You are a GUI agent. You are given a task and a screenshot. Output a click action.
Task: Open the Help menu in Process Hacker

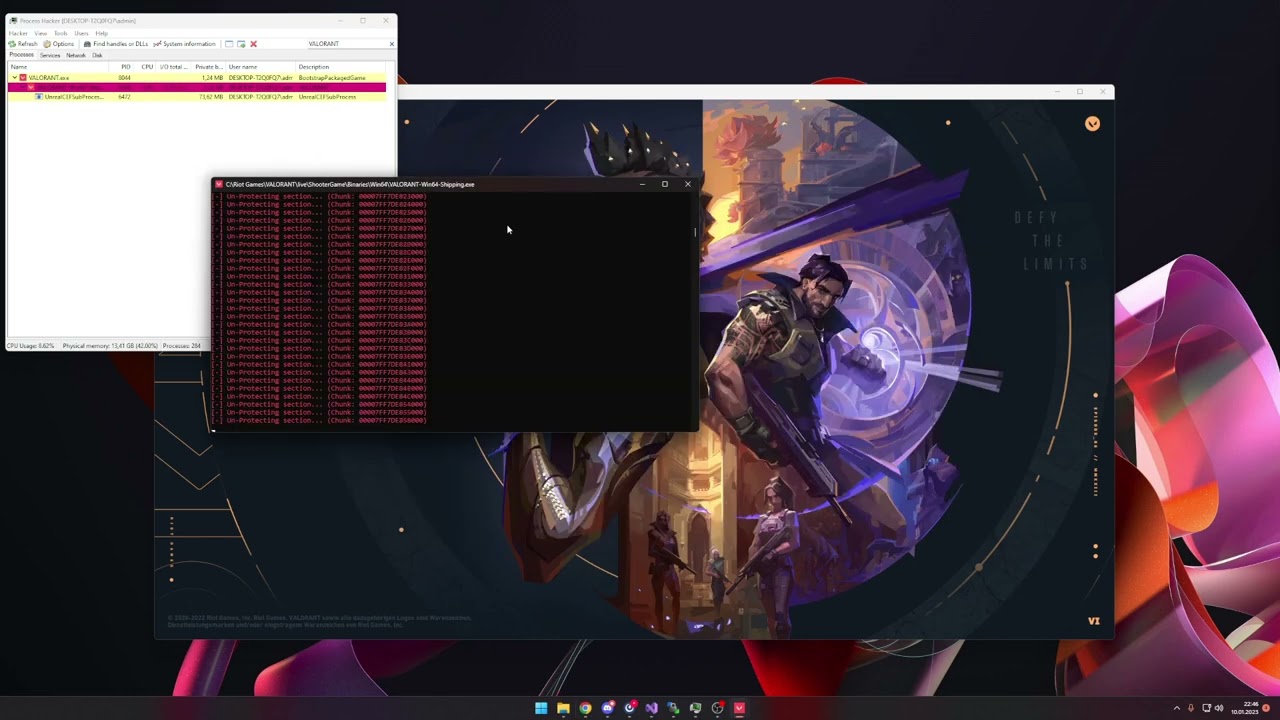(101, 33)
